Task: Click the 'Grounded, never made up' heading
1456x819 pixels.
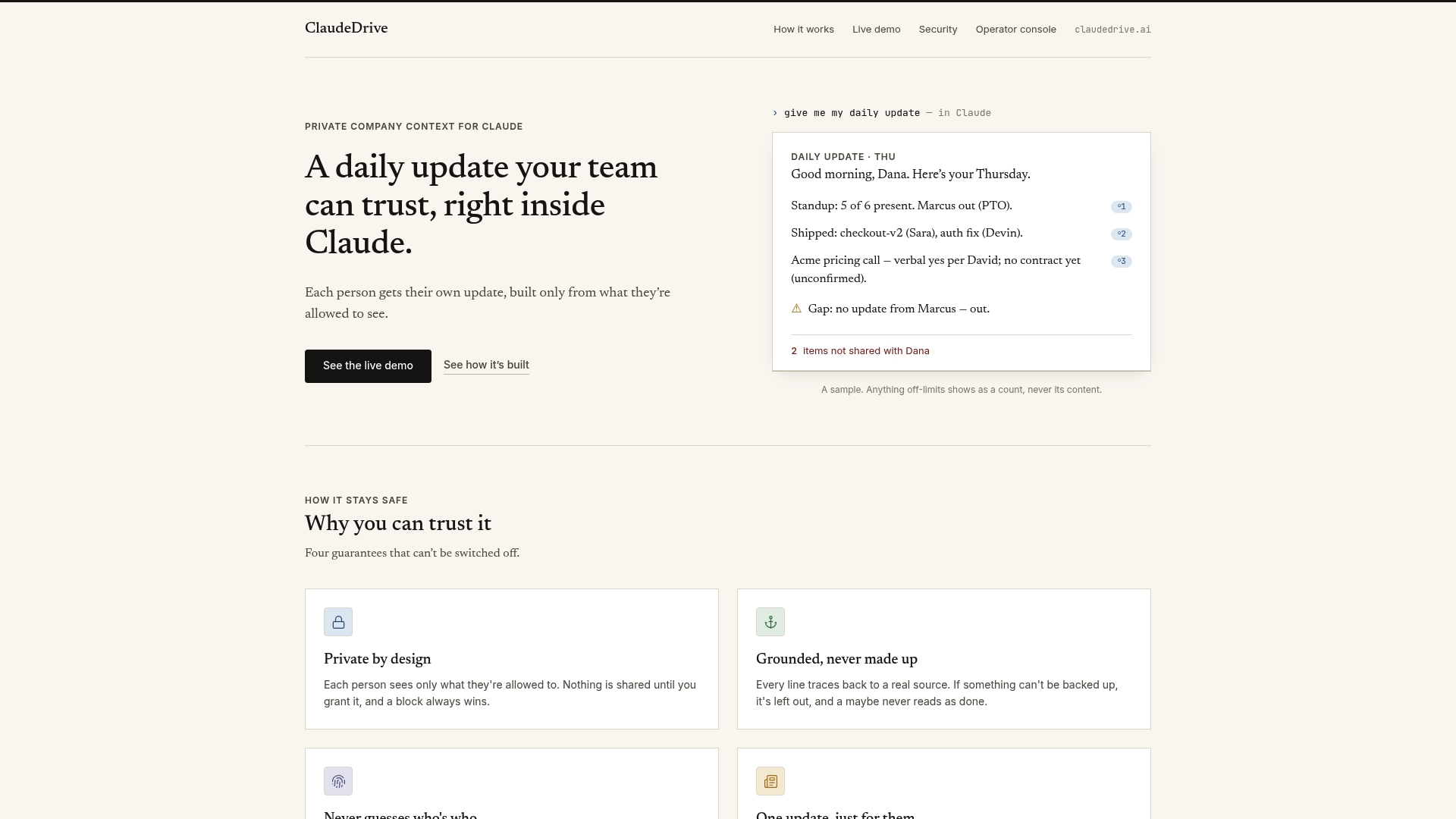Action: [x=836, y=660]
